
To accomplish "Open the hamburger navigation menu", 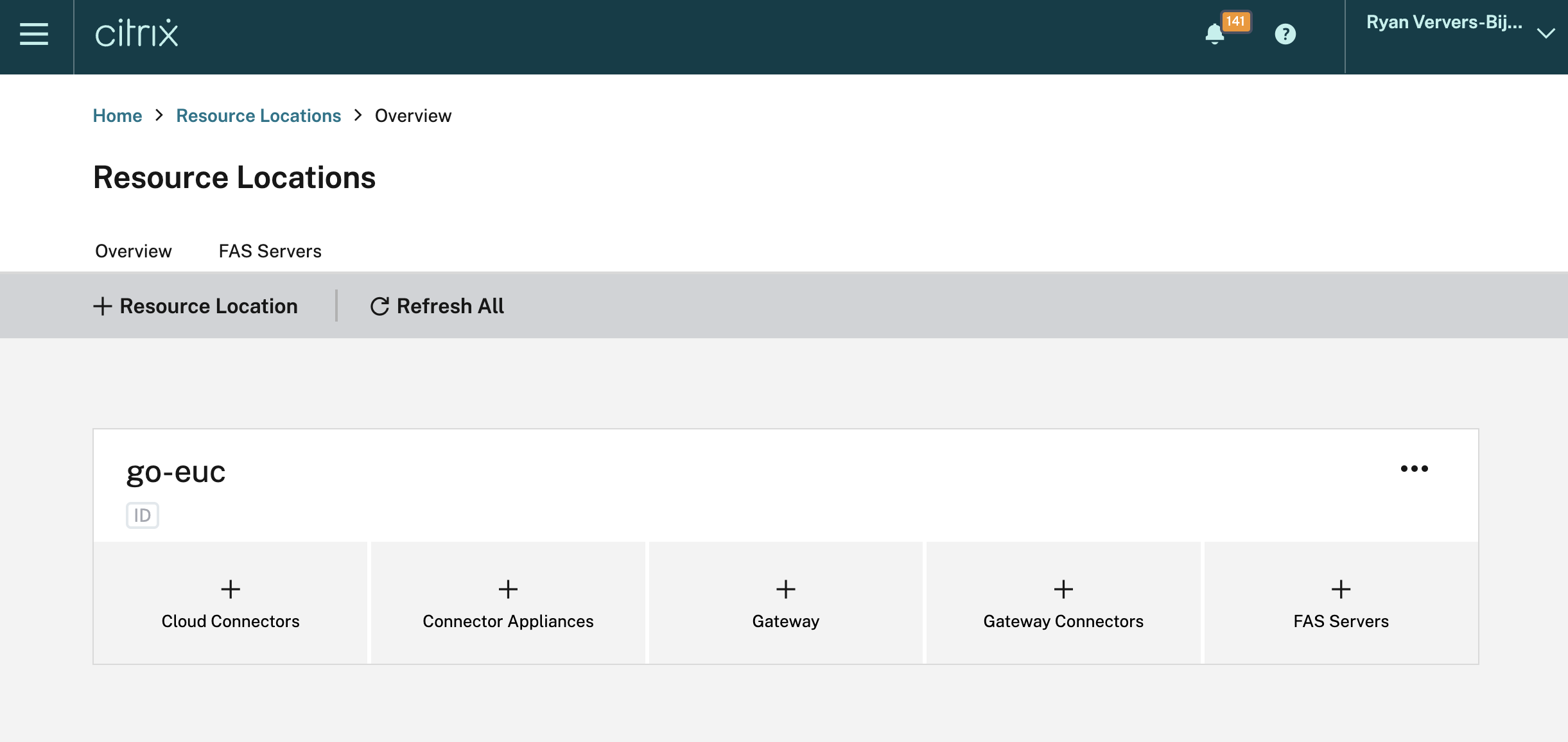I will (34, 34).
